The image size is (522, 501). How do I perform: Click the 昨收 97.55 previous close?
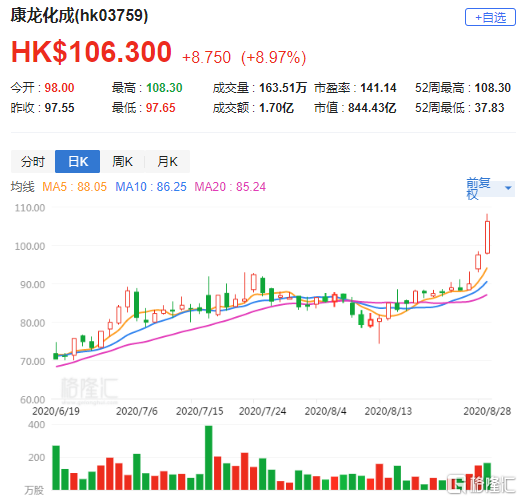pos(42,108)
